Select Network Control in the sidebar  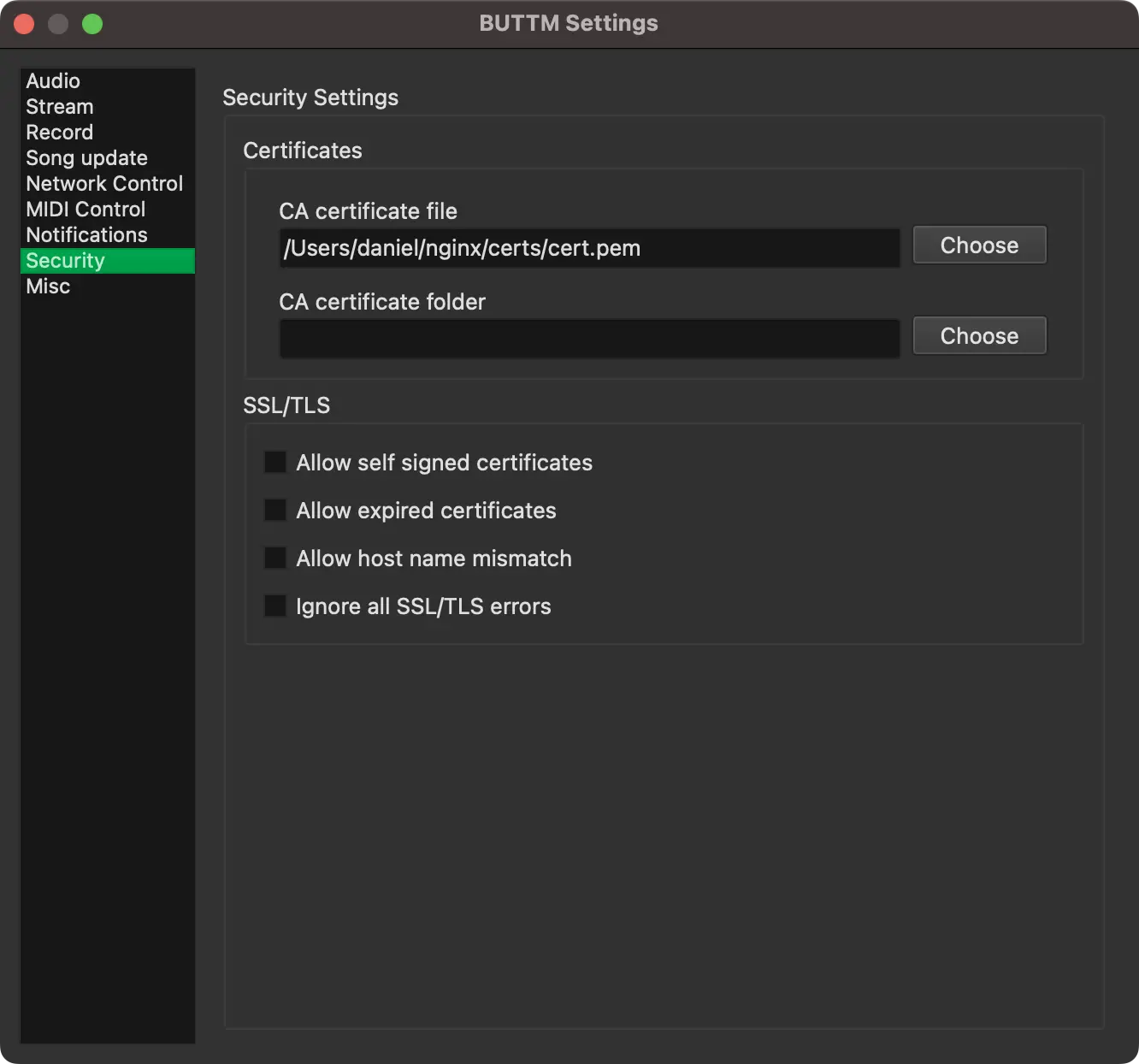click(x=103, y=183)
